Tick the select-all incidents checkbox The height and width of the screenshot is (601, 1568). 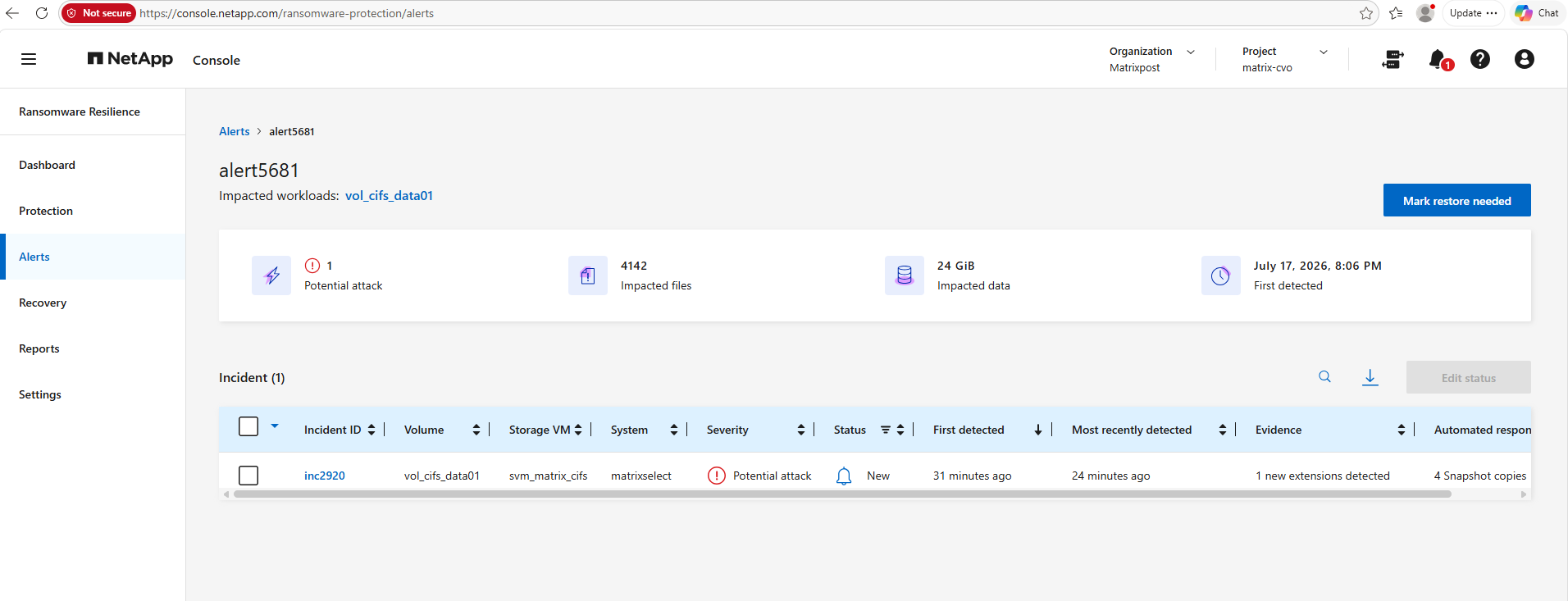248,426
